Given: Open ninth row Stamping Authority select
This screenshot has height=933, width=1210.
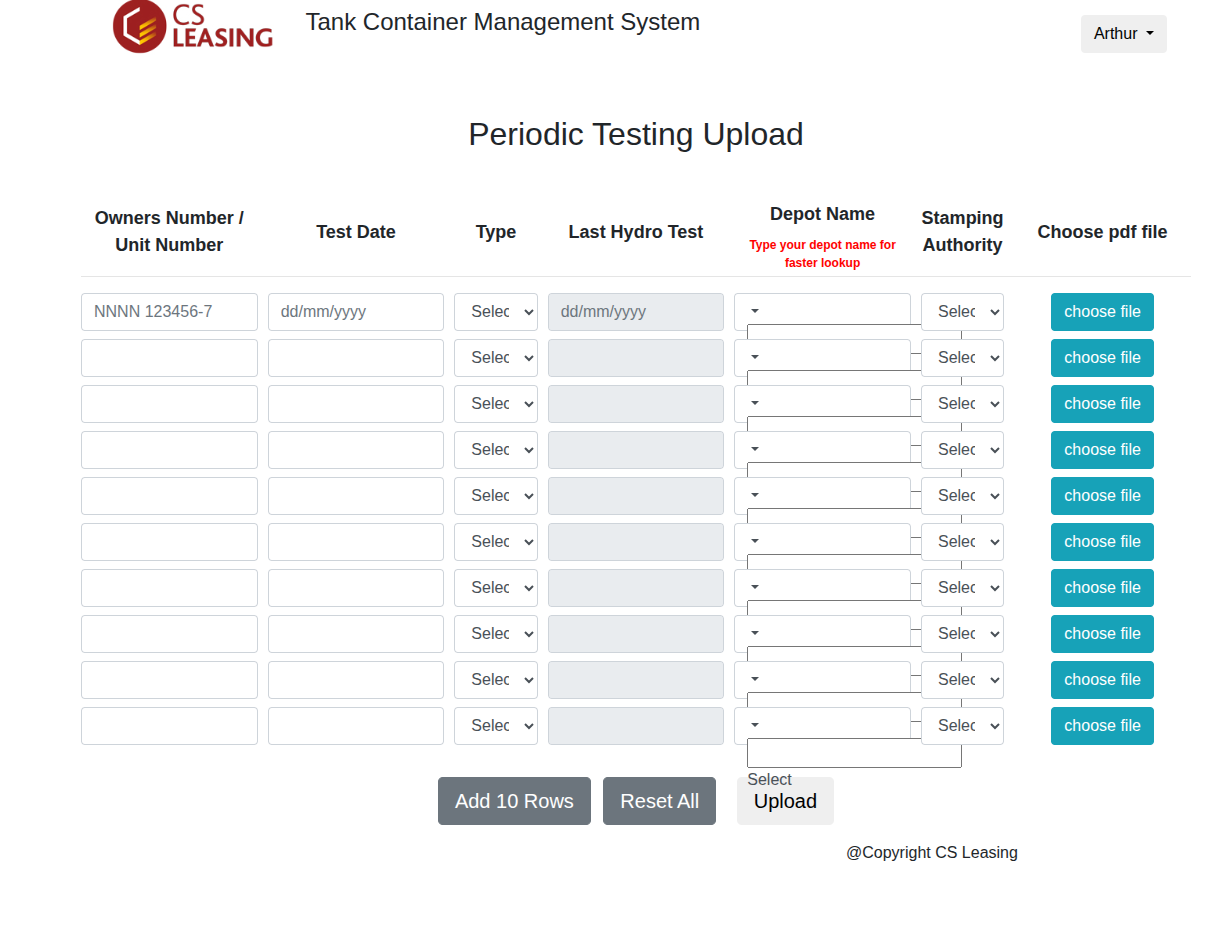Looking at the screenshot, I should coord(962,680).
